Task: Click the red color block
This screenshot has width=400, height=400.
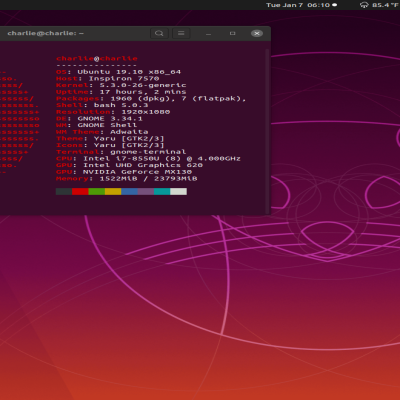Action: coord(80,191)
